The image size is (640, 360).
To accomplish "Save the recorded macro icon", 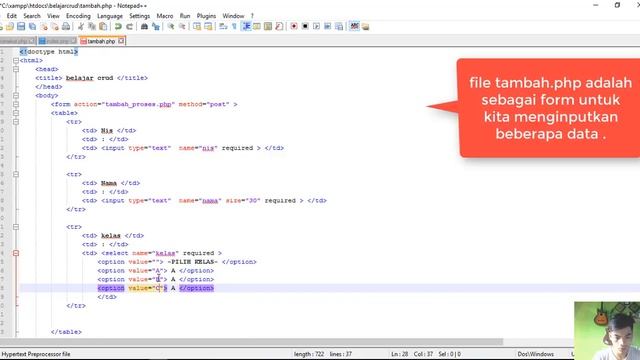I will 339,27.
